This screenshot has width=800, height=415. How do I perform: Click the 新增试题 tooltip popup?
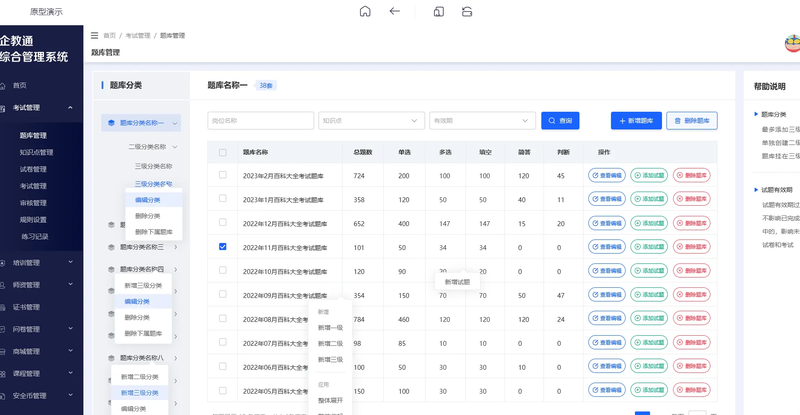[457, 282]
